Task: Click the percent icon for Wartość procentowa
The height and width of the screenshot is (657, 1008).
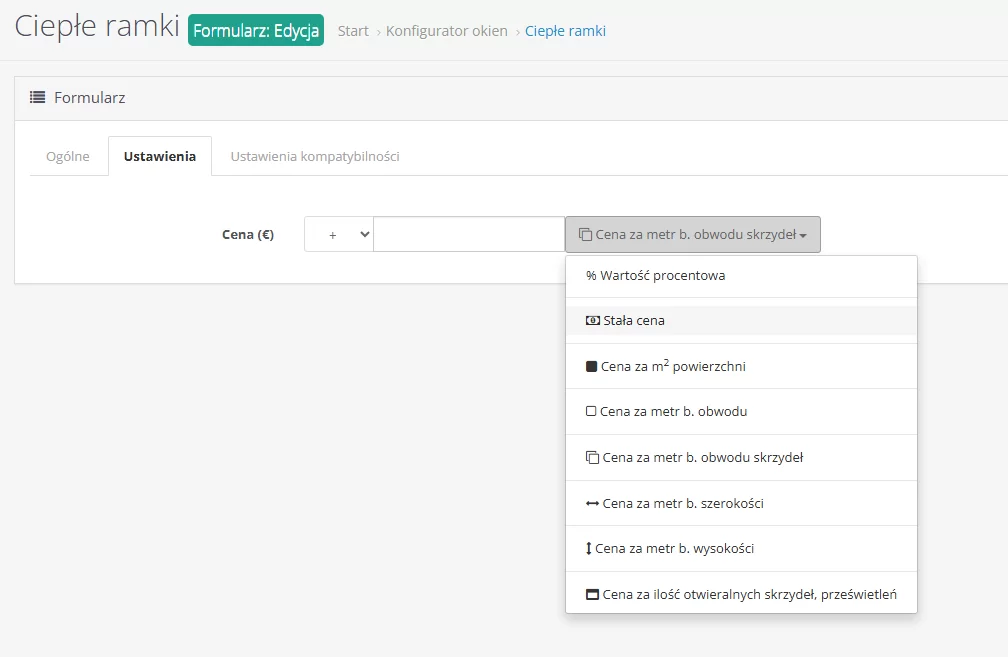Action: point(591,276)
